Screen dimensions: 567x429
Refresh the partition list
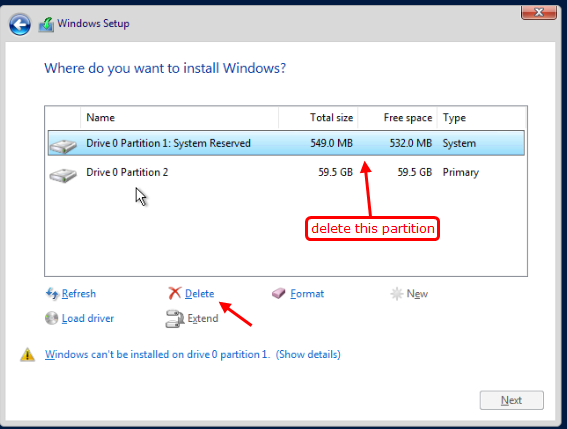[79, 293]
